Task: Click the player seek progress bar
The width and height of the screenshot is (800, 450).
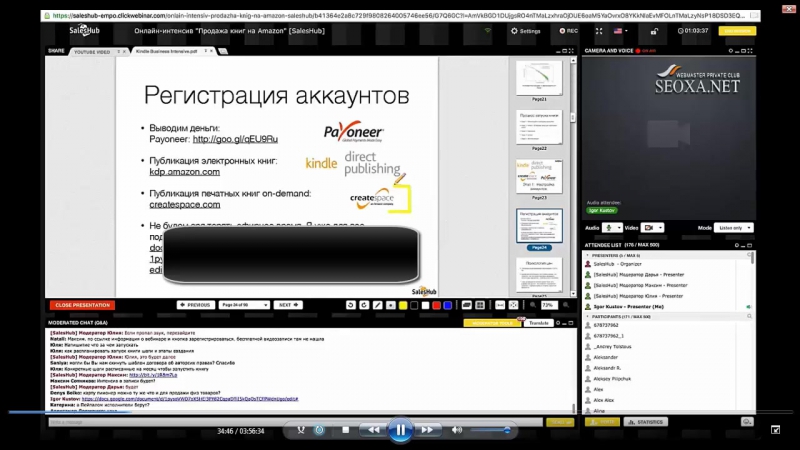Action: (400, 412)
